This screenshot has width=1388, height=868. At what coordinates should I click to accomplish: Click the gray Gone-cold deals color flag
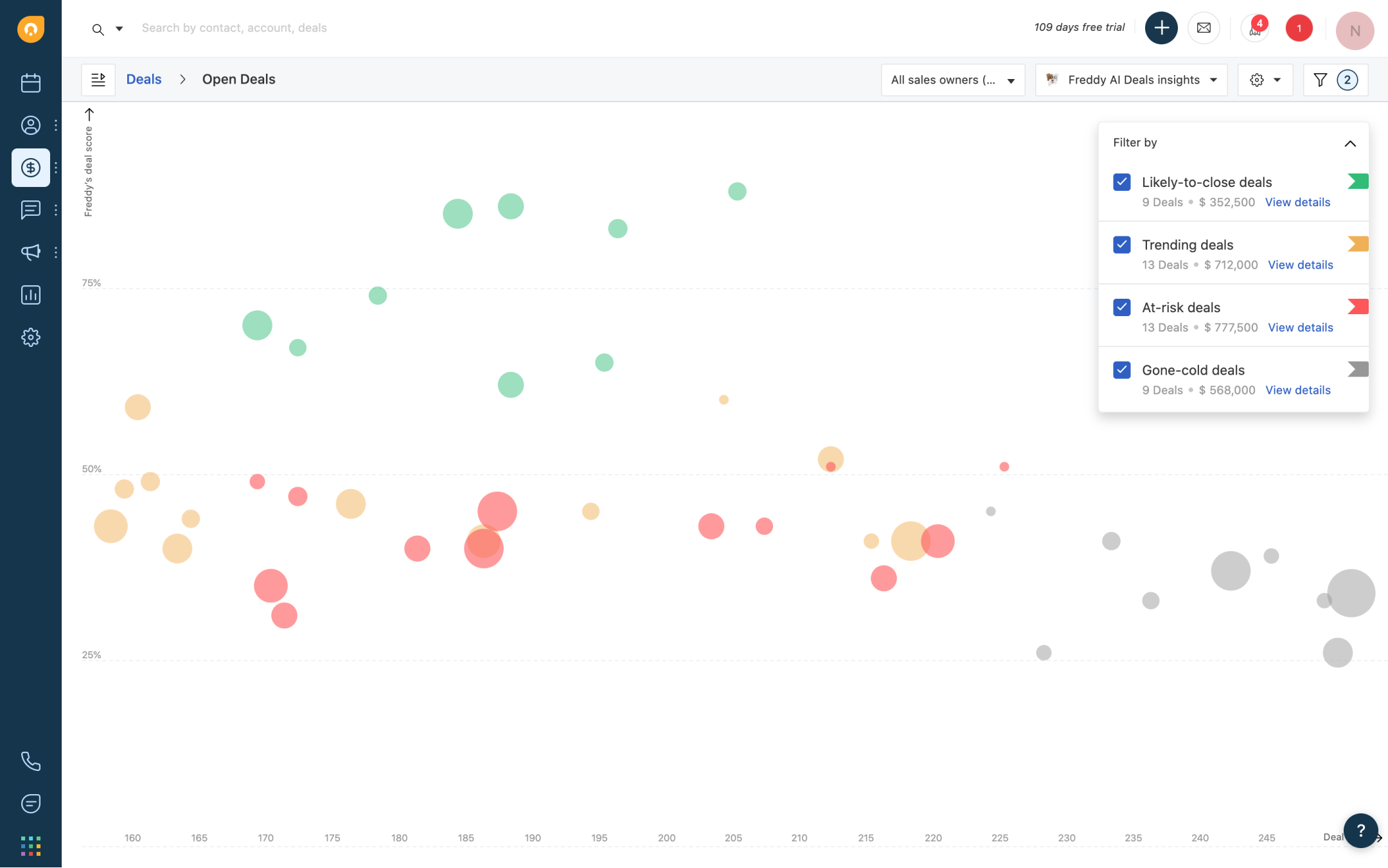1358,369
